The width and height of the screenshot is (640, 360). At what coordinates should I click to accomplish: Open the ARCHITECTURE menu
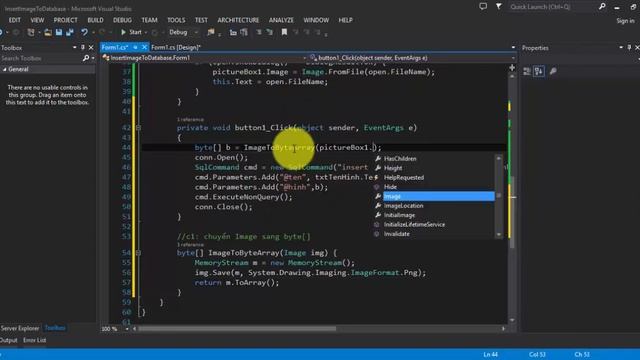pos(238,20)
